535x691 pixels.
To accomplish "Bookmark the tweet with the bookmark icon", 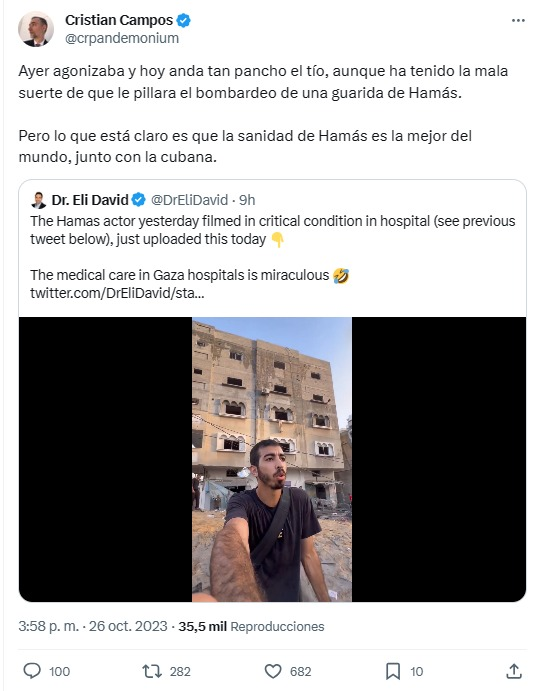I will point(393,671).
